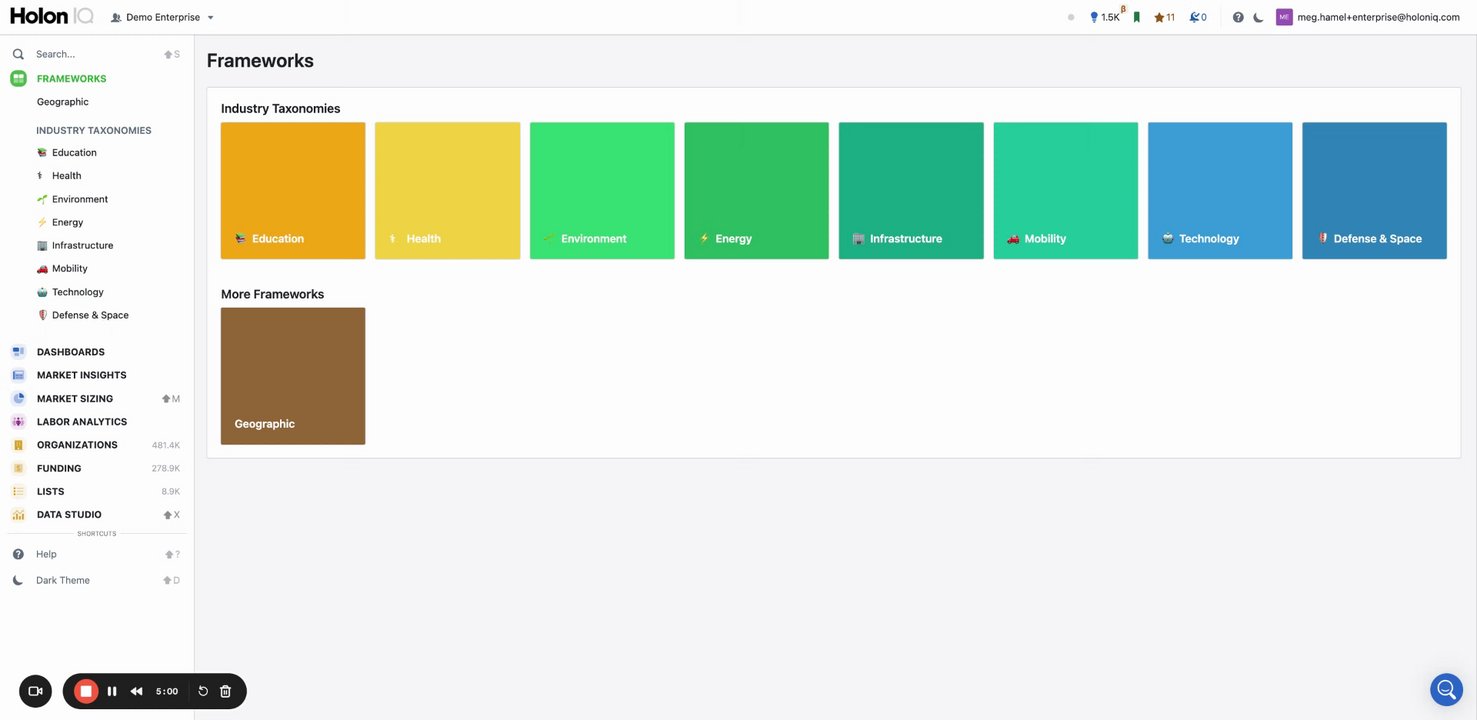Click the HolonIQ logo
Viewport: 1477px width, 720px height.
point(51,16)
